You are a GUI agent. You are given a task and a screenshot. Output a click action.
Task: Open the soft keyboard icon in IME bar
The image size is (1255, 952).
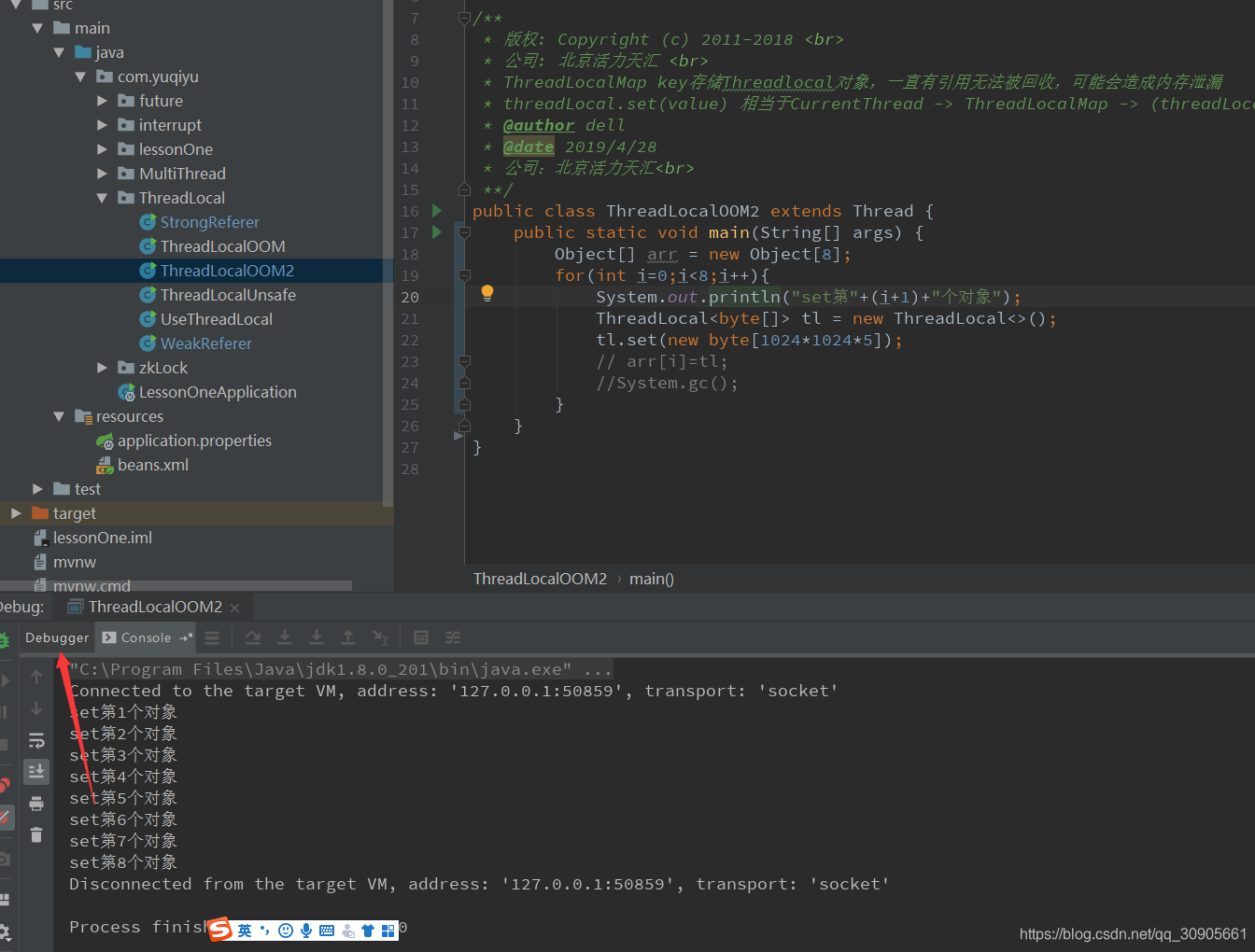tap(327, 931)
